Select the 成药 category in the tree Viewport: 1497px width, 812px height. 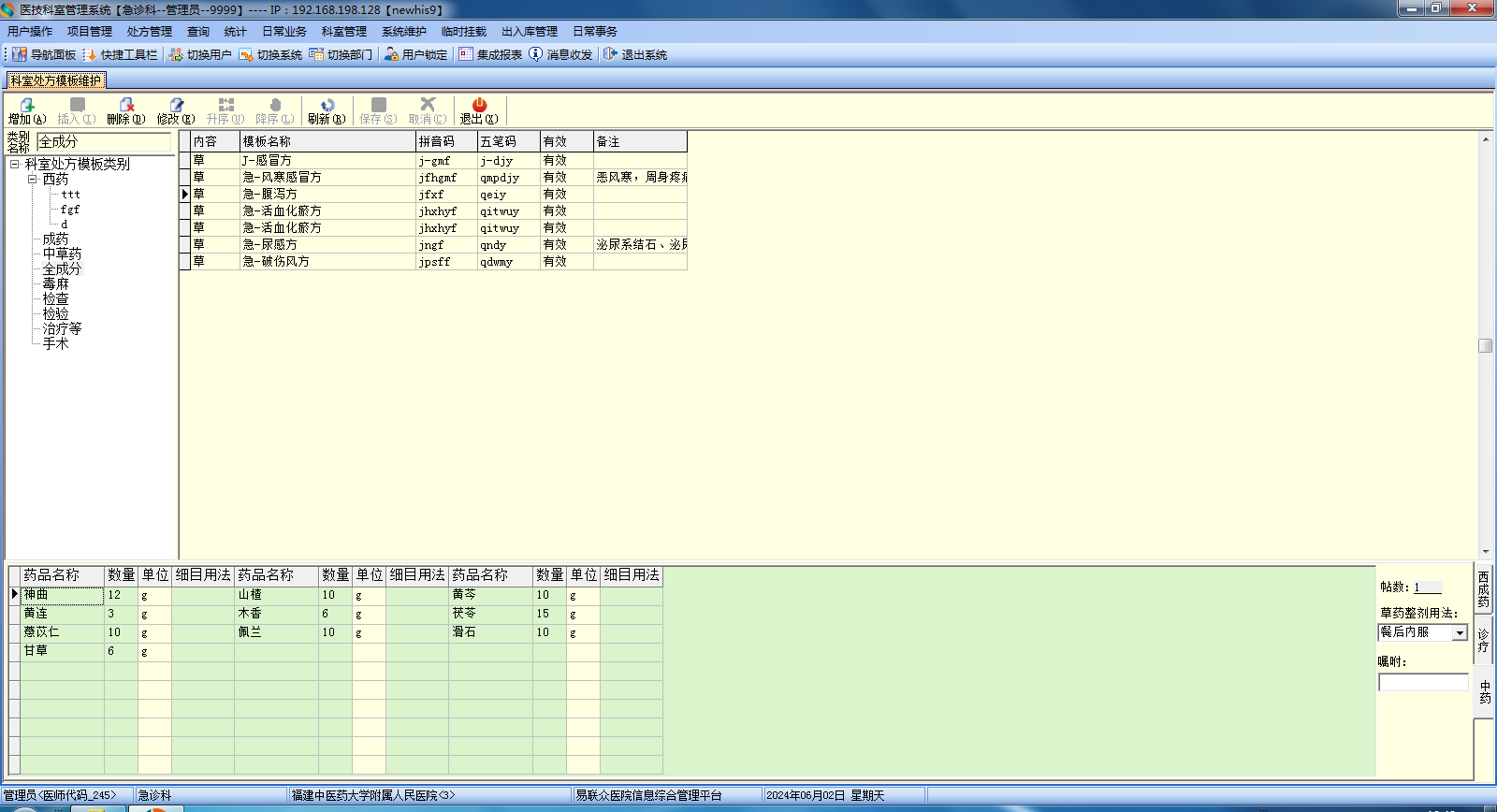pos(55,239)
